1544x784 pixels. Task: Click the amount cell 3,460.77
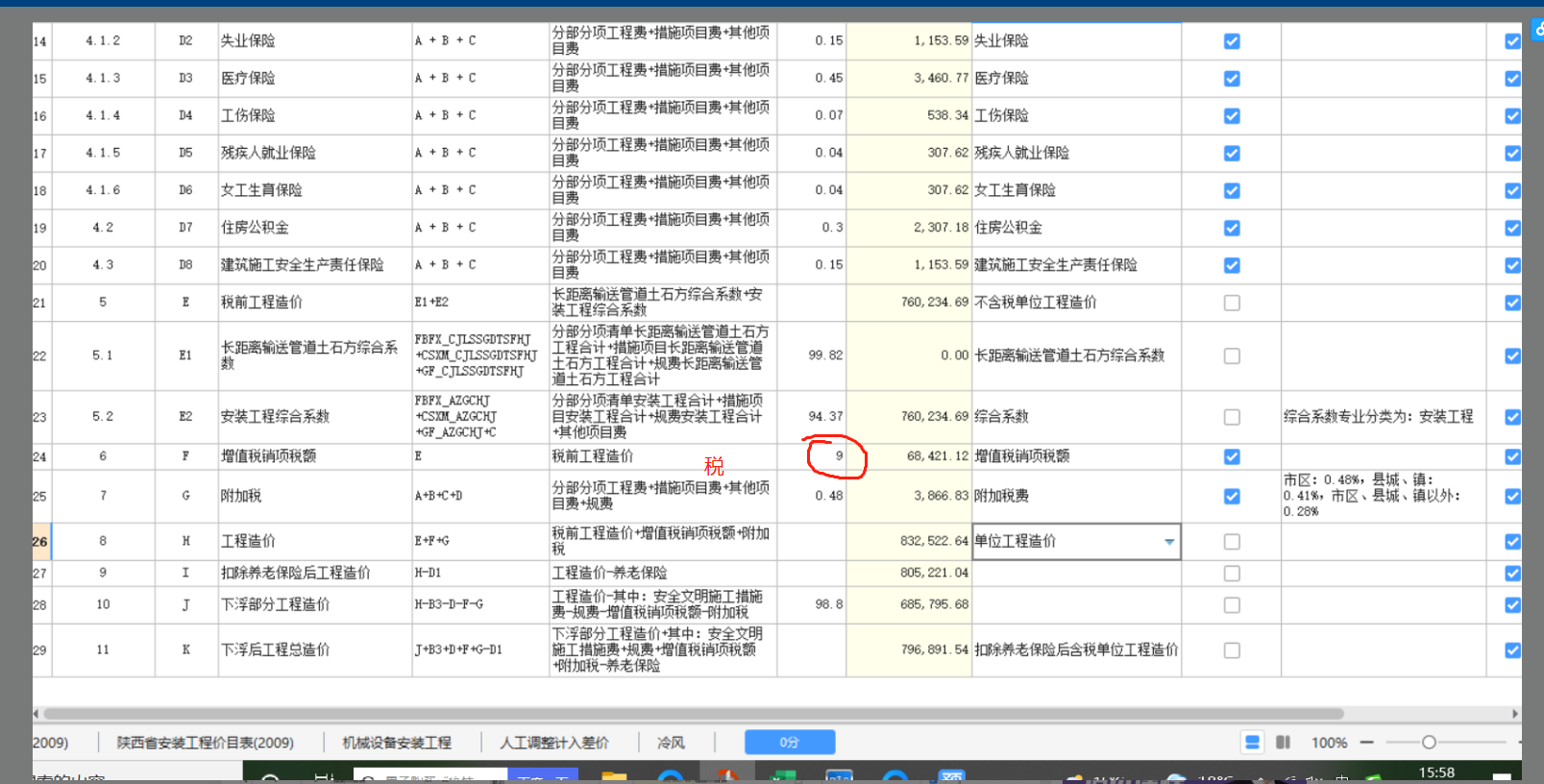click(x=909, y=78)
